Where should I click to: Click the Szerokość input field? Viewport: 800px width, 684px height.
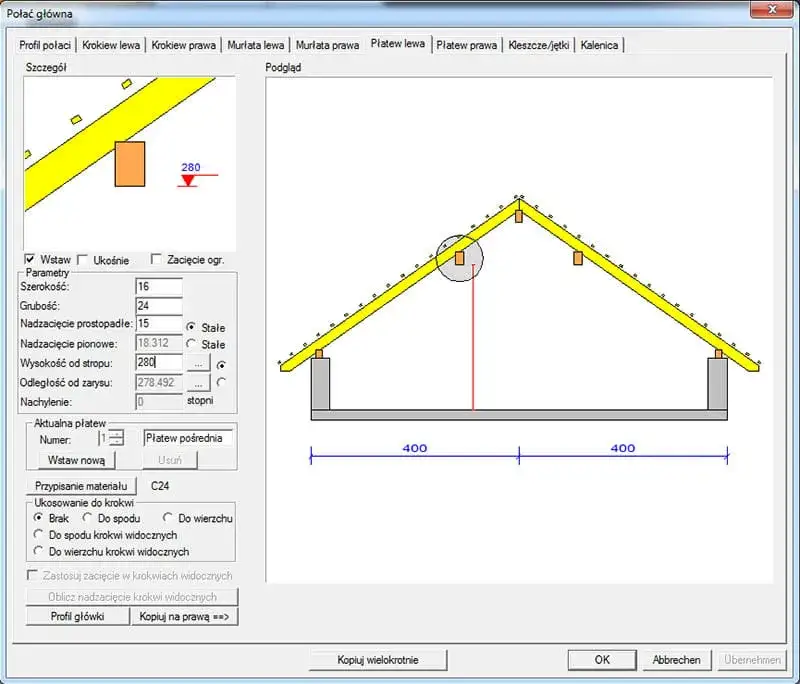click(159, 286)
